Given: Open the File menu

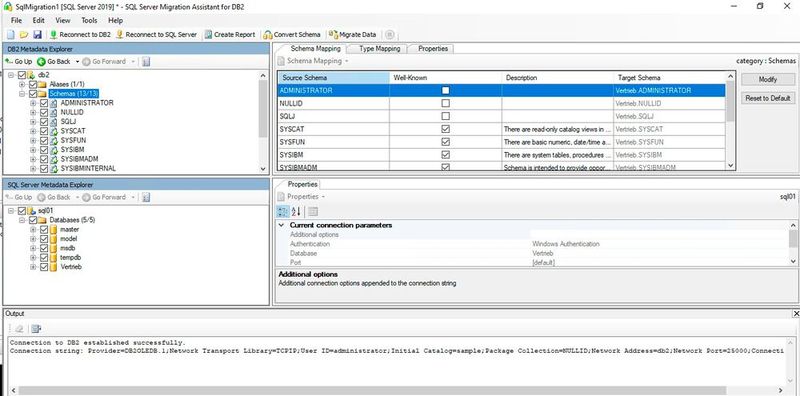Looking at the screenshot, I should (x=16, y=20).
